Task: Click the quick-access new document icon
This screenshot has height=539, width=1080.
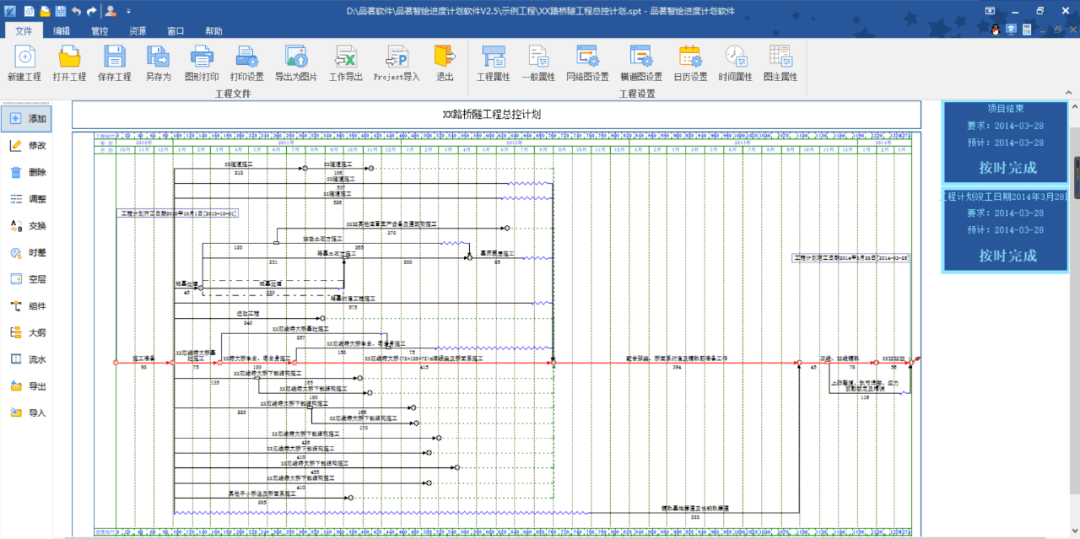Action: tap(30, 11)
